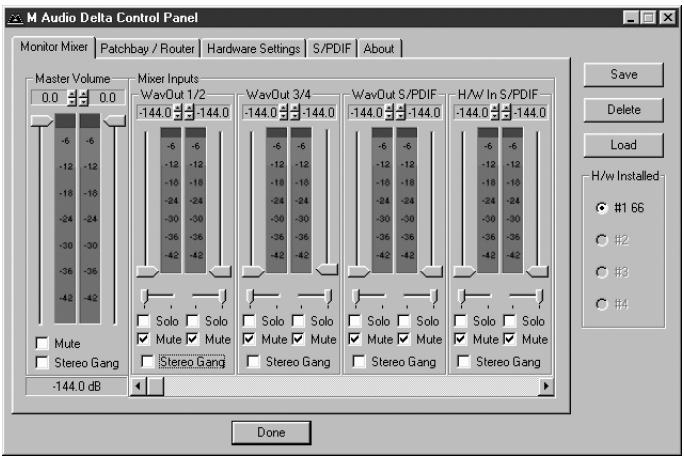Image resolution: width=684 pixels, height=459 pixels.
Task: Click WavOut 3/4 right fader handle
Action: pos(326,269)
